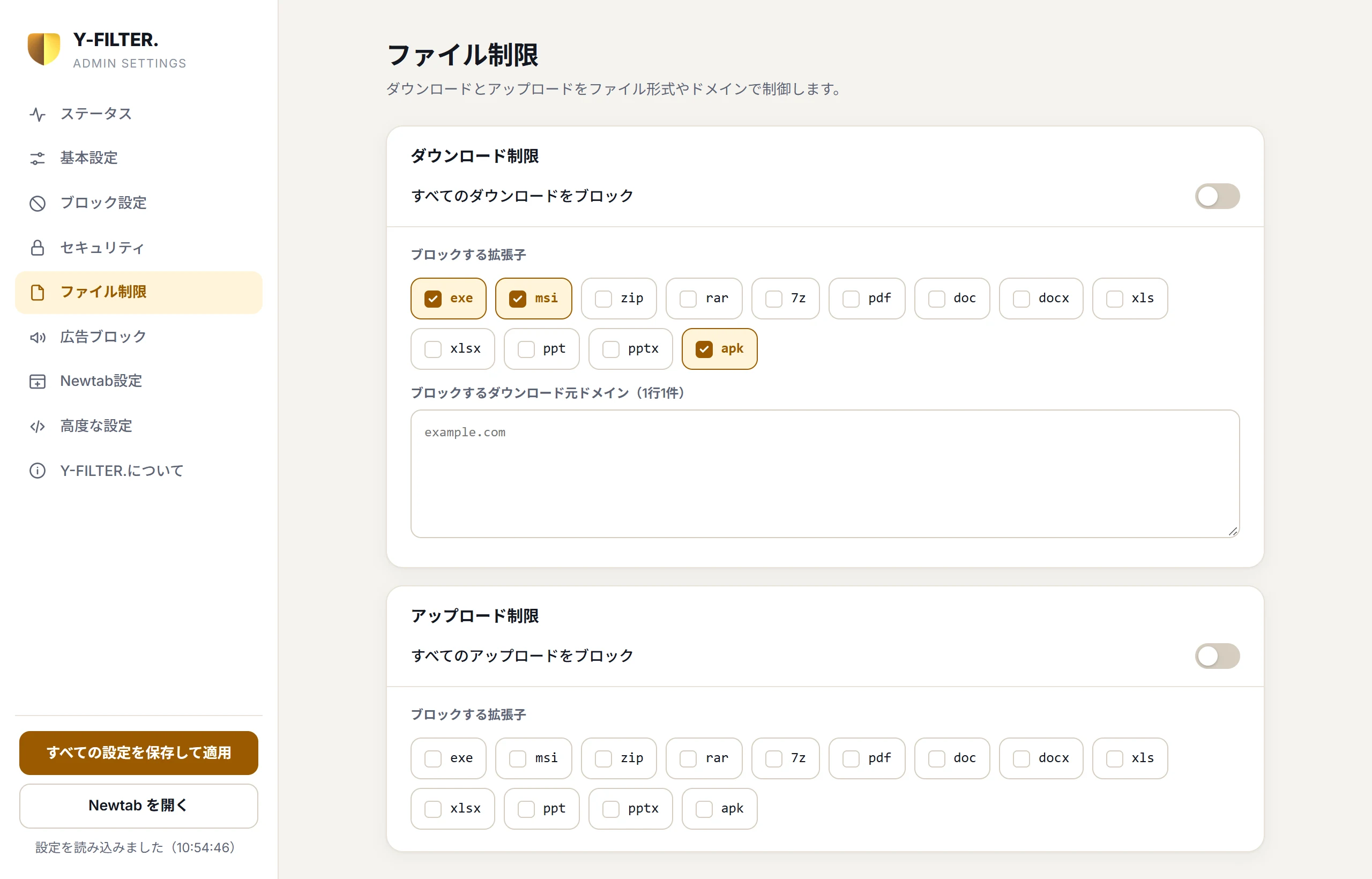Click the 設定を読み込みました status text
This screenshot has width=1372, height=879.
pyautogui.click(x=135, y=847)
